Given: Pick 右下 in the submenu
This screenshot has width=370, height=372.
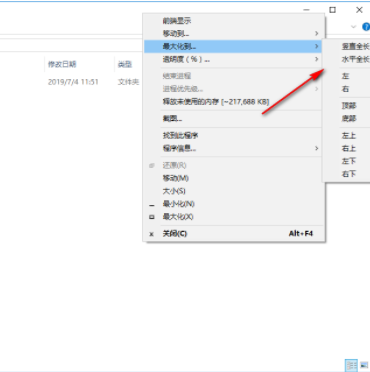Looking at the screenshot, I should tap(347, 174).
